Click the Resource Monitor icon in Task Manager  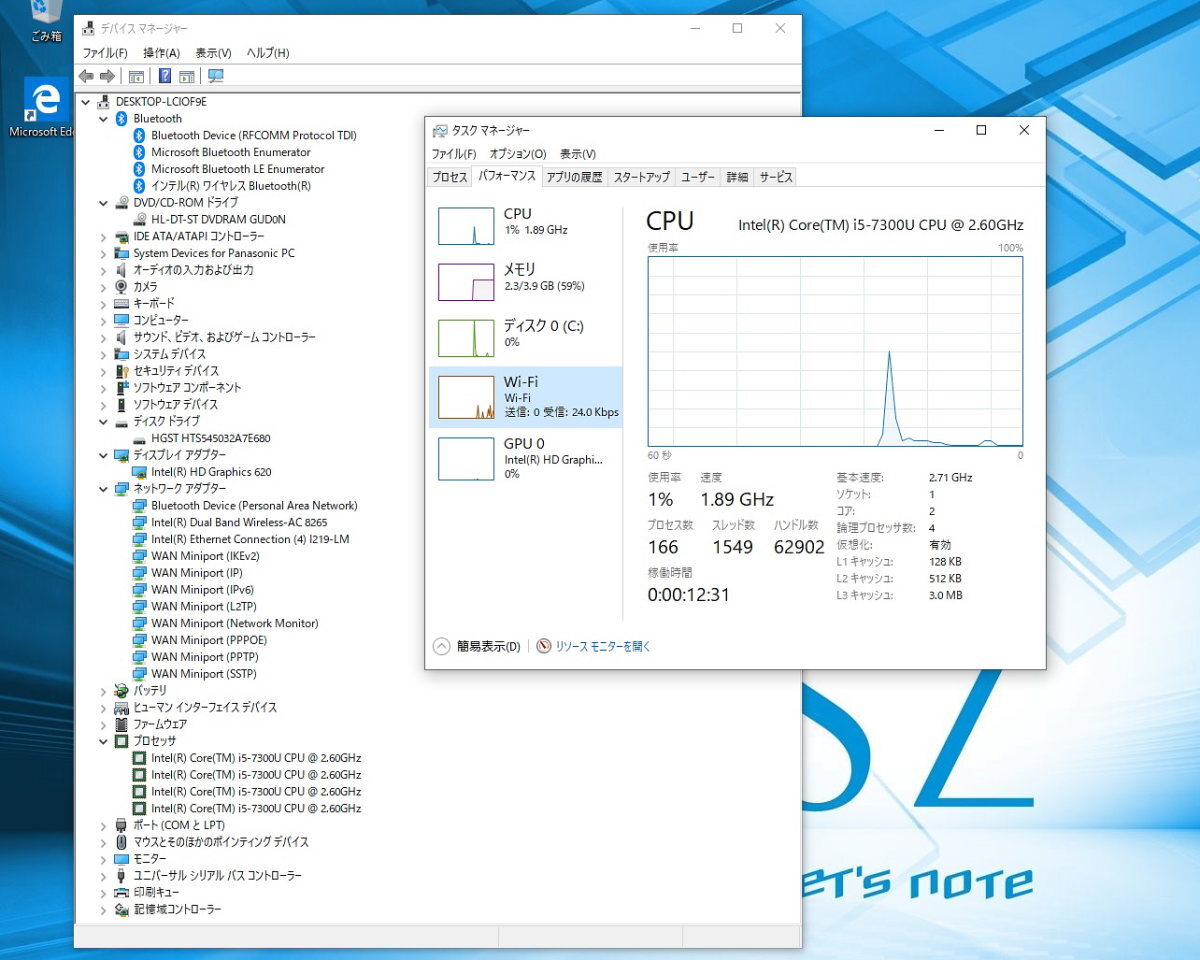click(x=544, y=646)
